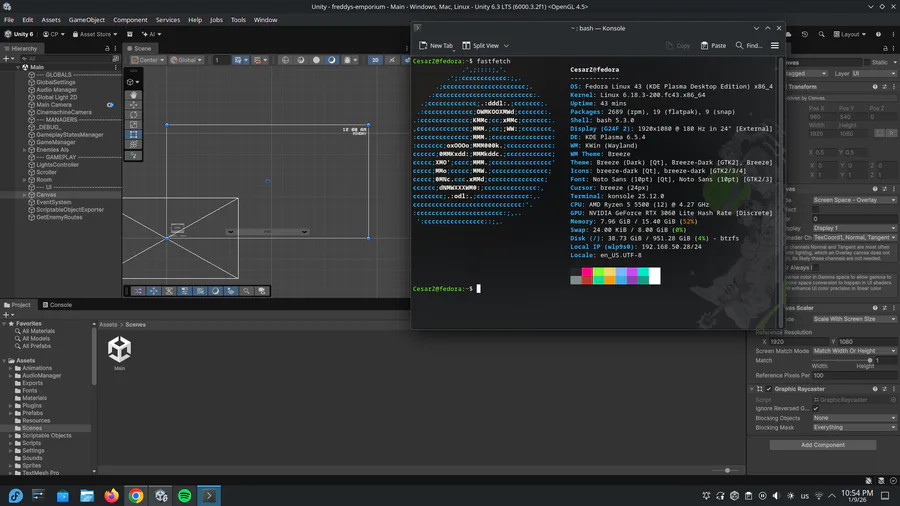The image size is (900, 506).
Task: Toggle scene lighting button next to 2D
Action: tap(392, 60)
